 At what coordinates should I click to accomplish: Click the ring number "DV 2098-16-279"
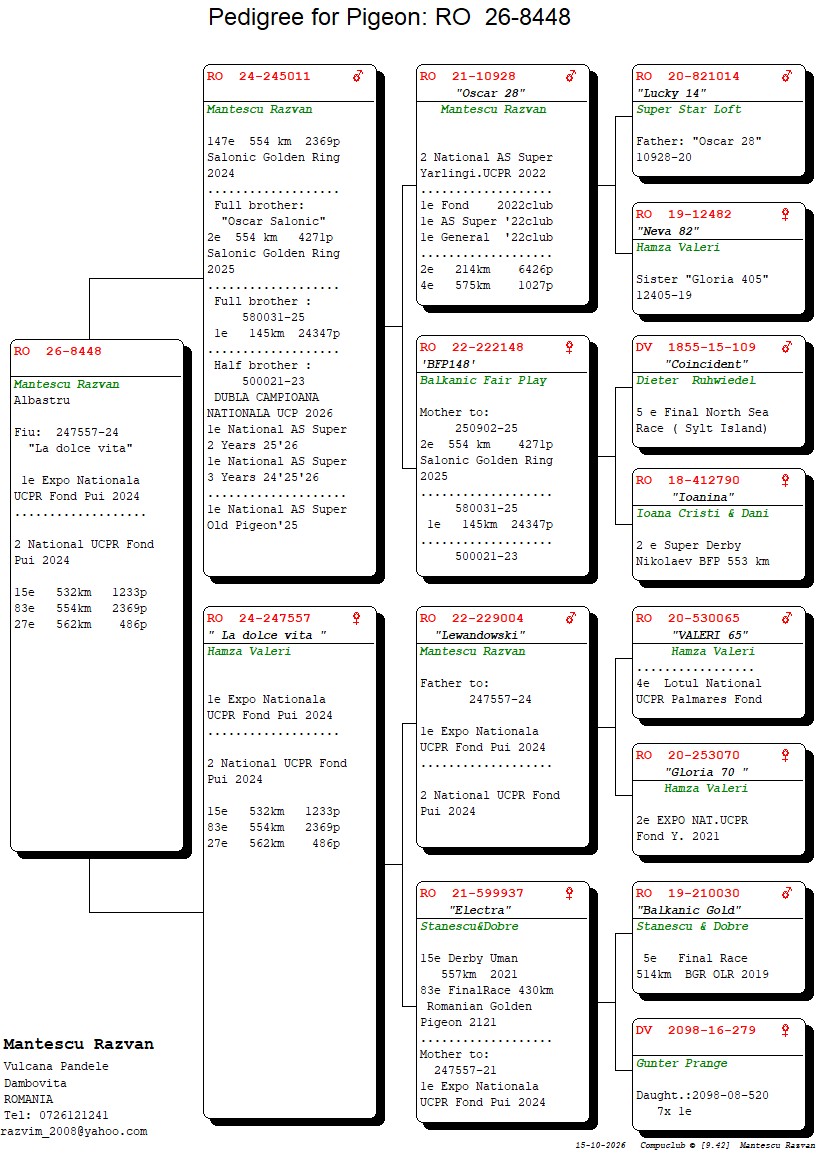pyautogui.click(x=696, y=1030)
